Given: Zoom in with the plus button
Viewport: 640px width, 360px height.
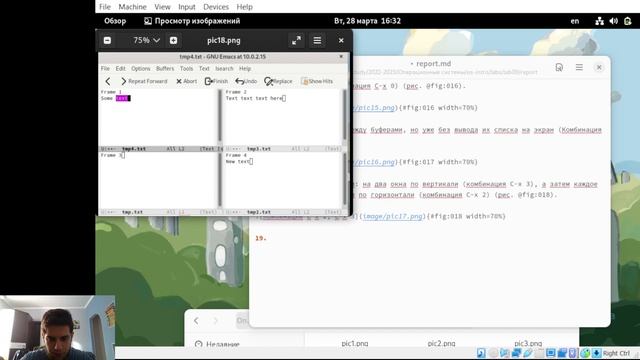Looking at the screenshot, I should 173,40.
